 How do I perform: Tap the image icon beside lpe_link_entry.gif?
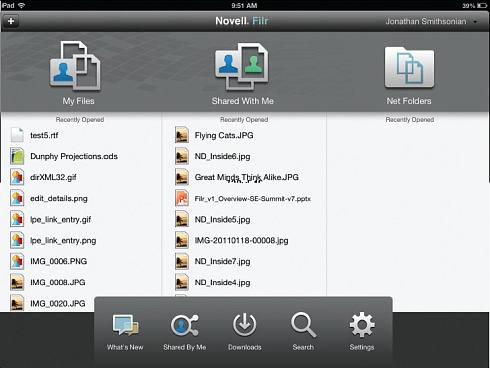point(17,219)
